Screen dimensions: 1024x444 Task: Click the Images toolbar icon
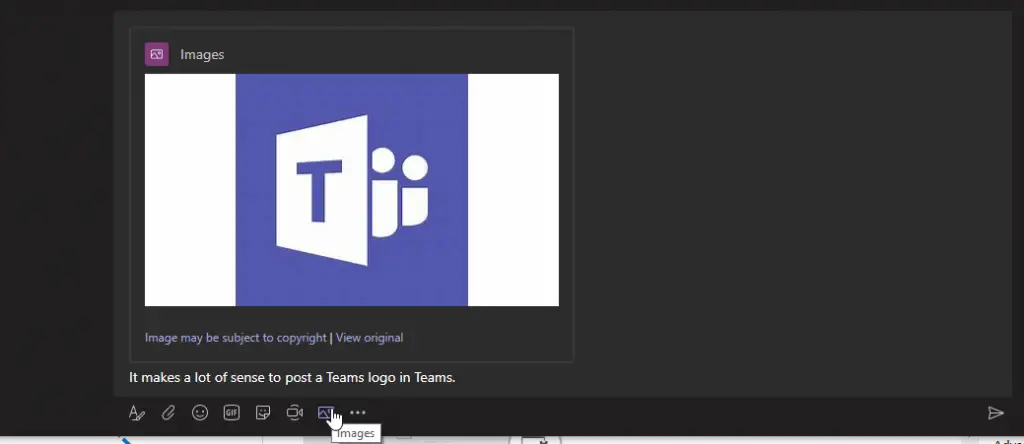click(x=325, y=413)
